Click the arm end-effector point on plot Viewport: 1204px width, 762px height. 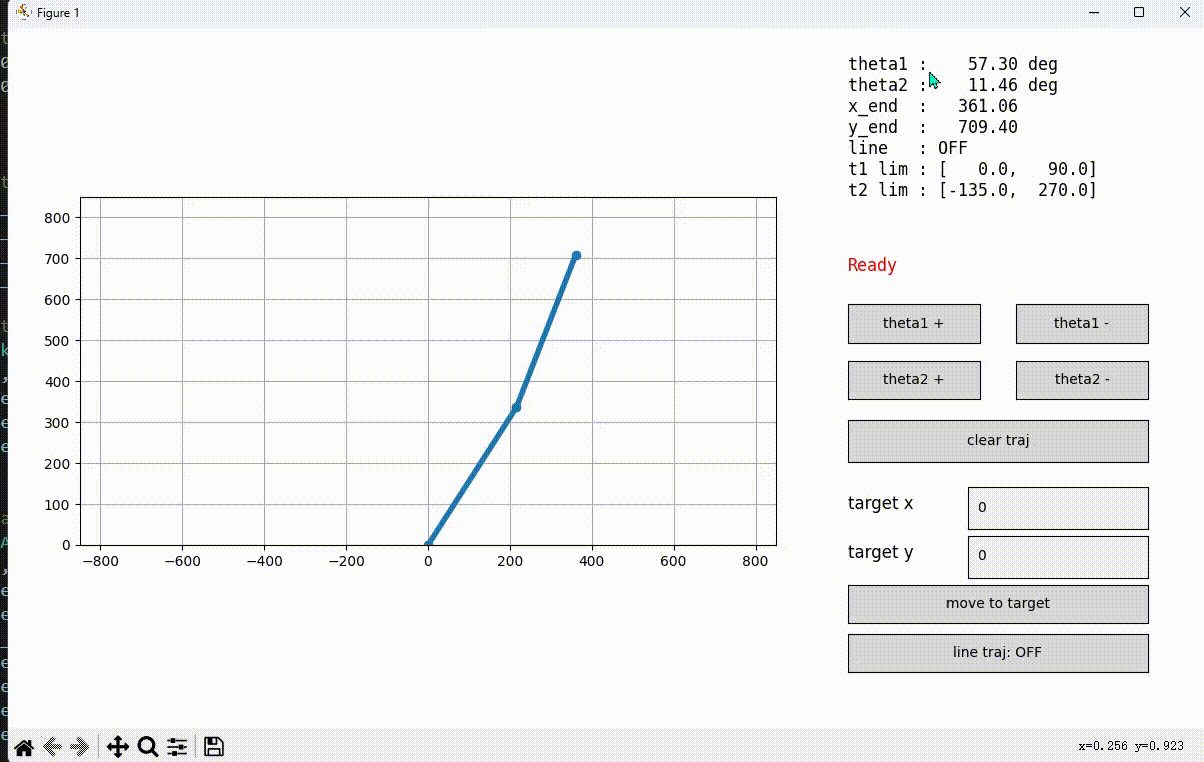tap(576, 256)
